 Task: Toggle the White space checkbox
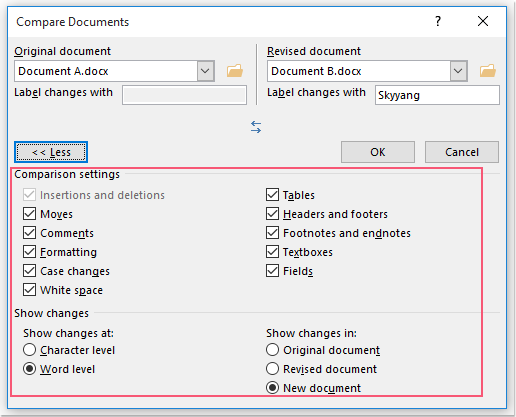pos(29,290)
